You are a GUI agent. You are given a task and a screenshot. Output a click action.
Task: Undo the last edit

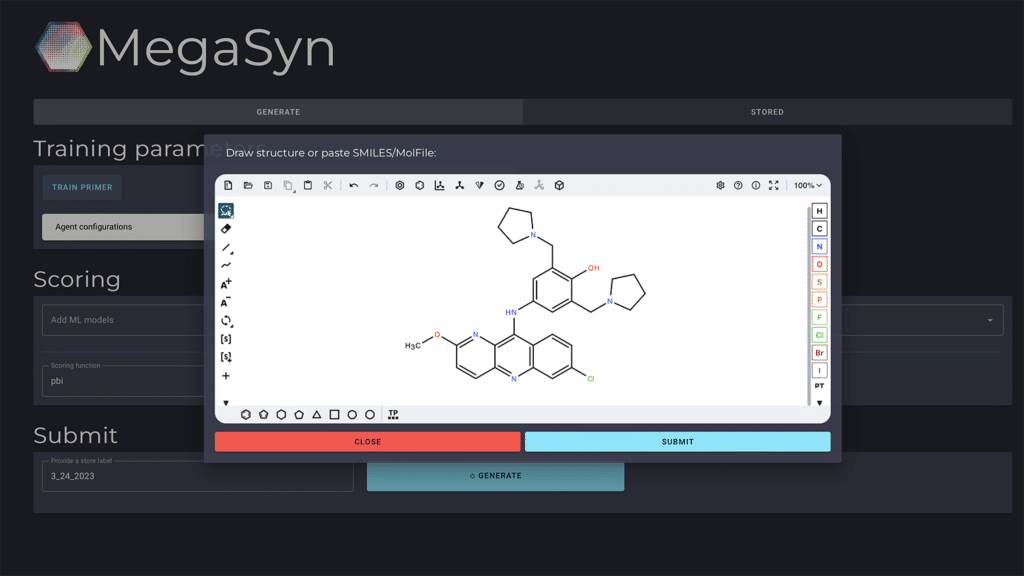[x=353, y=185]
